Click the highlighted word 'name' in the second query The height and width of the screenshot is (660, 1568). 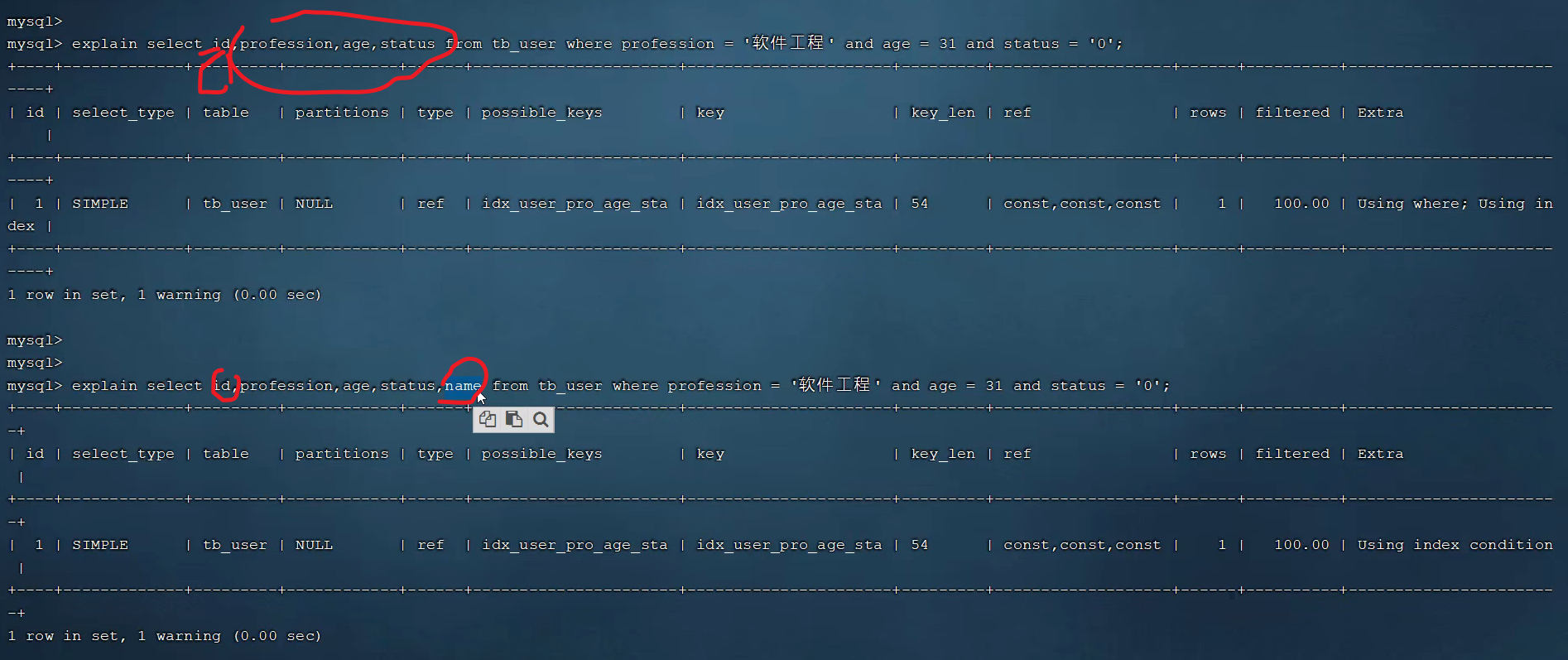[462, 386]
